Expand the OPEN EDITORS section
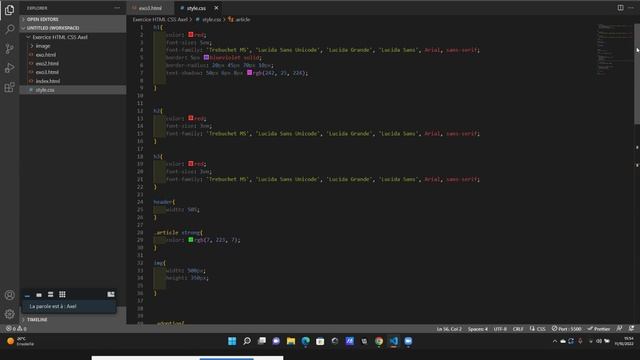This screenshot has width=640, height=360. (x=73, y=19)
